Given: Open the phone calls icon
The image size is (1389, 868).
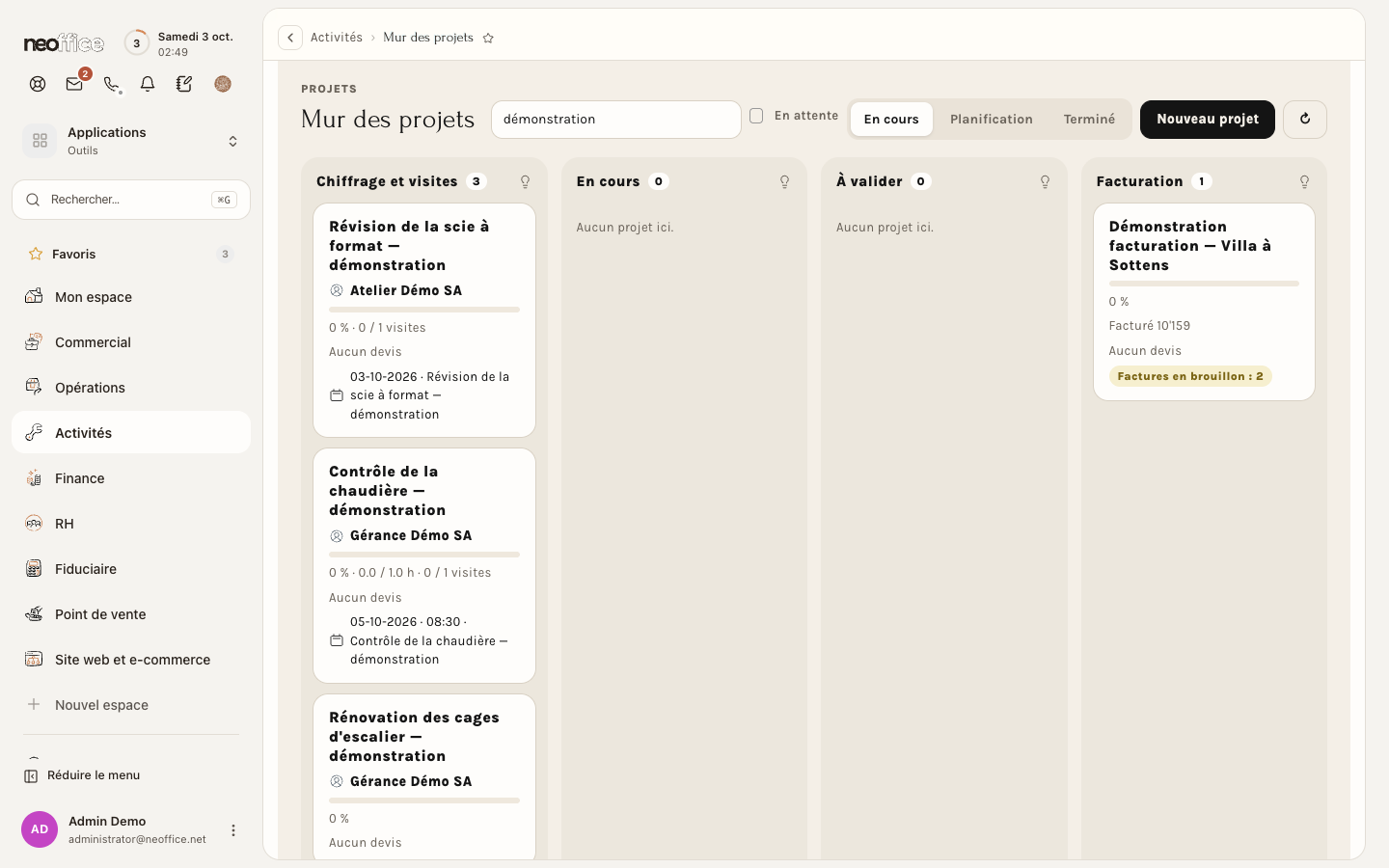Looking at the screenshot, I should click(x=112, y=84).
